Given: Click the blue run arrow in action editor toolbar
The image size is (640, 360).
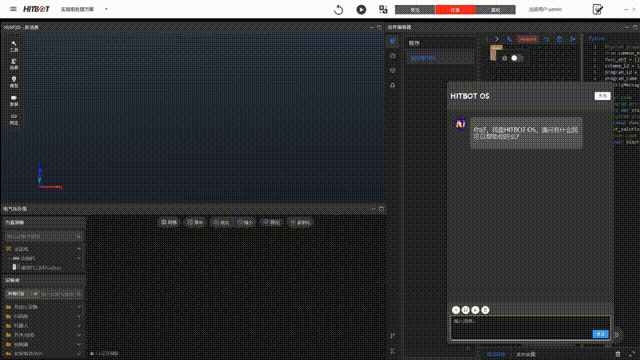Looking at the screenshot, I should pyautogui.click(x=573, y=39).
